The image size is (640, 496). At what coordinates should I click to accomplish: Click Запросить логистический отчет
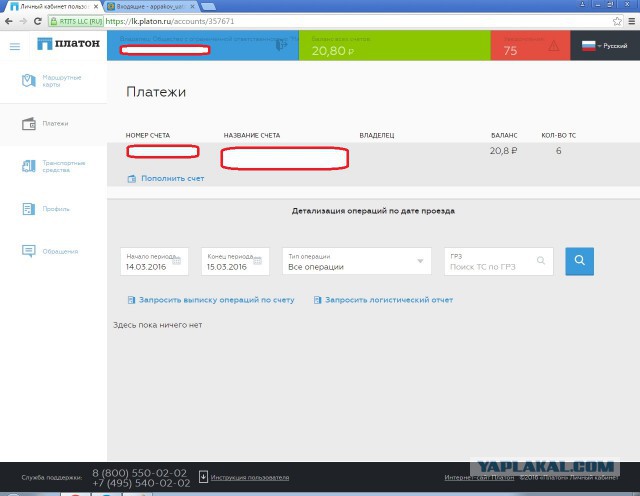[383, 300]
